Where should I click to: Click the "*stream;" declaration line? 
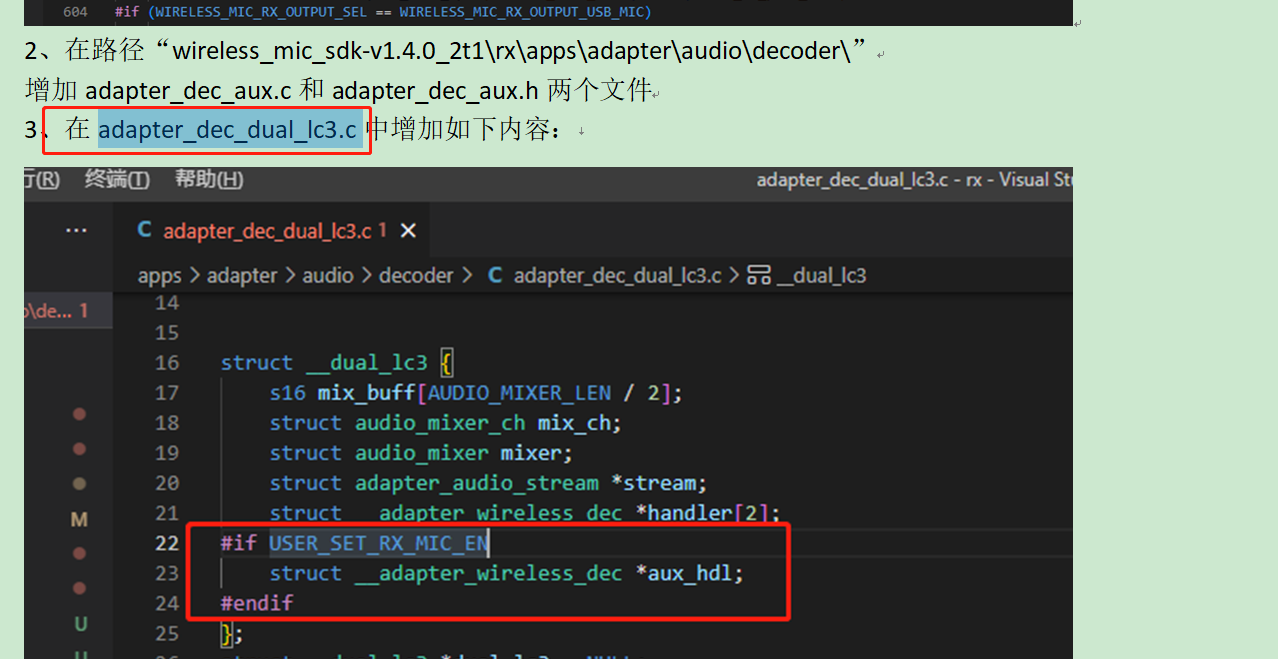click(x=488, y=483)
